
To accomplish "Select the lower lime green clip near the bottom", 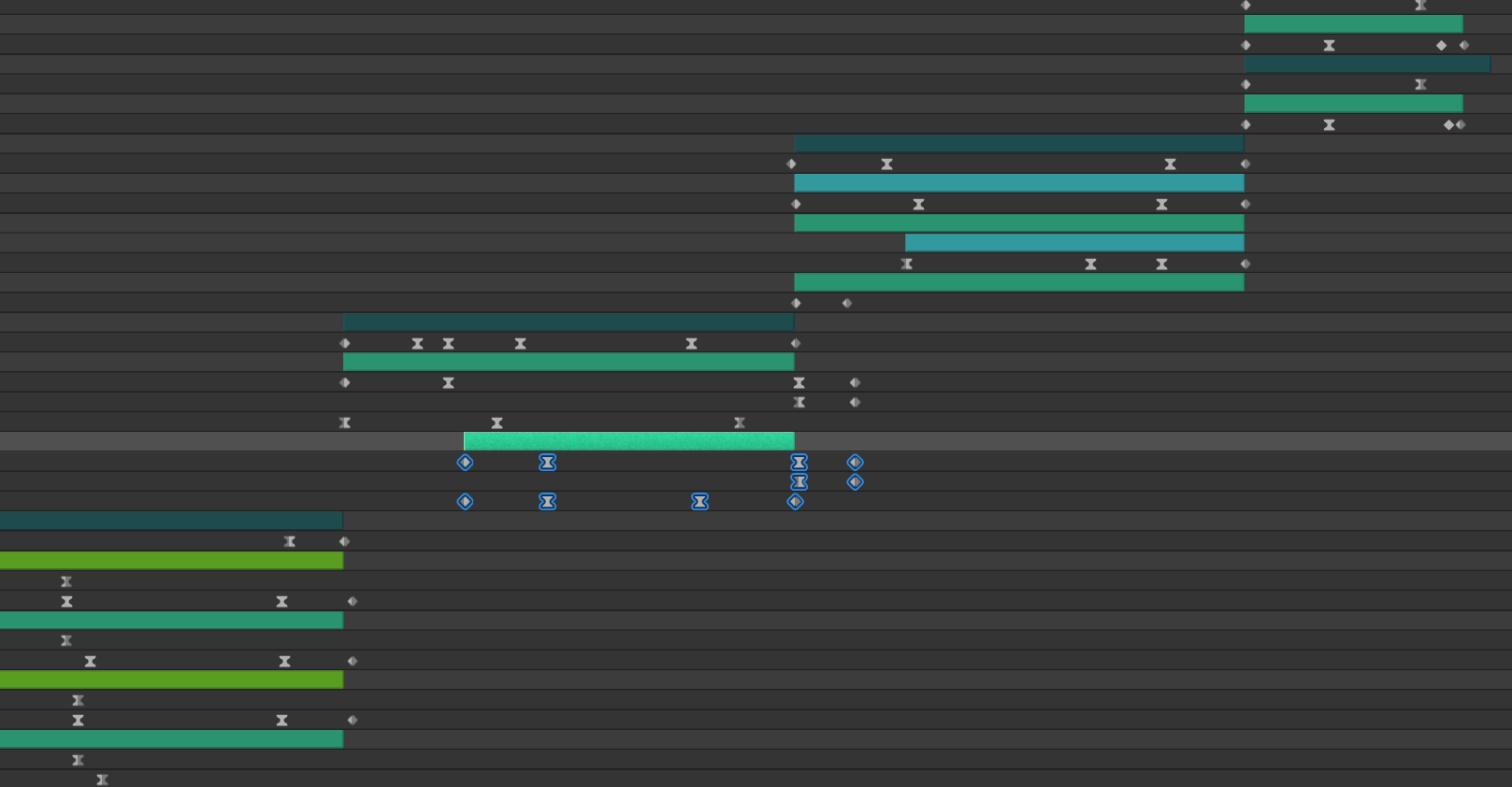I will (x=171, y=680).
